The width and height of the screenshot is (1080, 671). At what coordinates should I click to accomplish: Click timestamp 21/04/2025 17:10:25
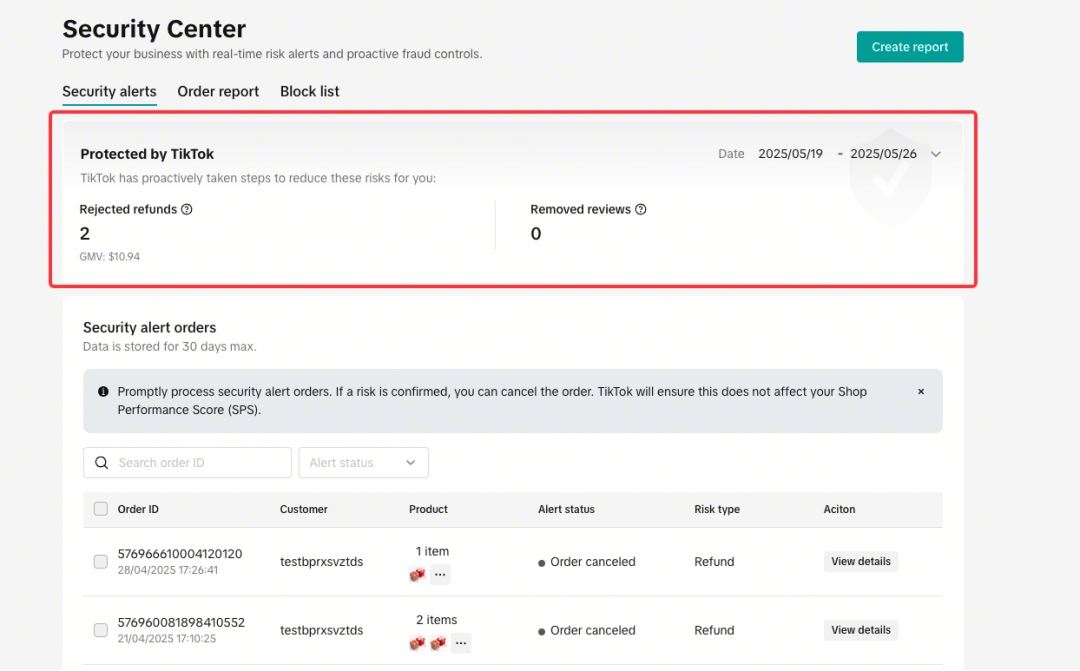tap(167, 639)
